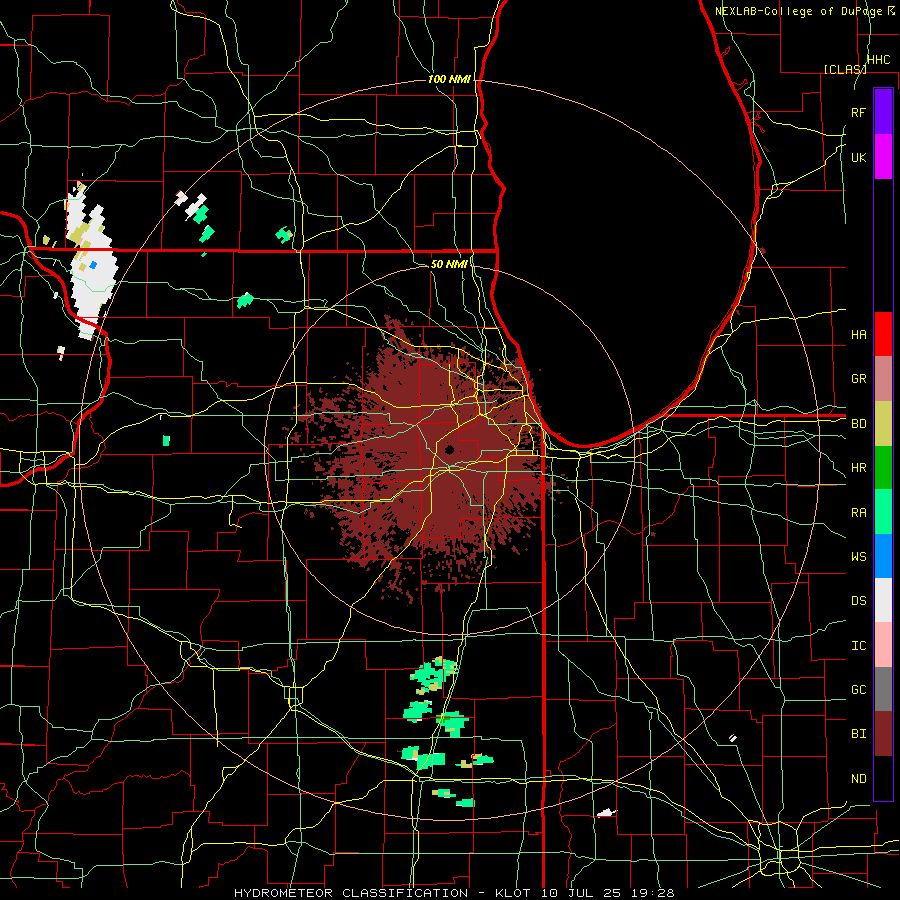Click the blue wet snow pixel in white echo
Image resolution: width=900 pixels, height=900 pixels.
93,265
